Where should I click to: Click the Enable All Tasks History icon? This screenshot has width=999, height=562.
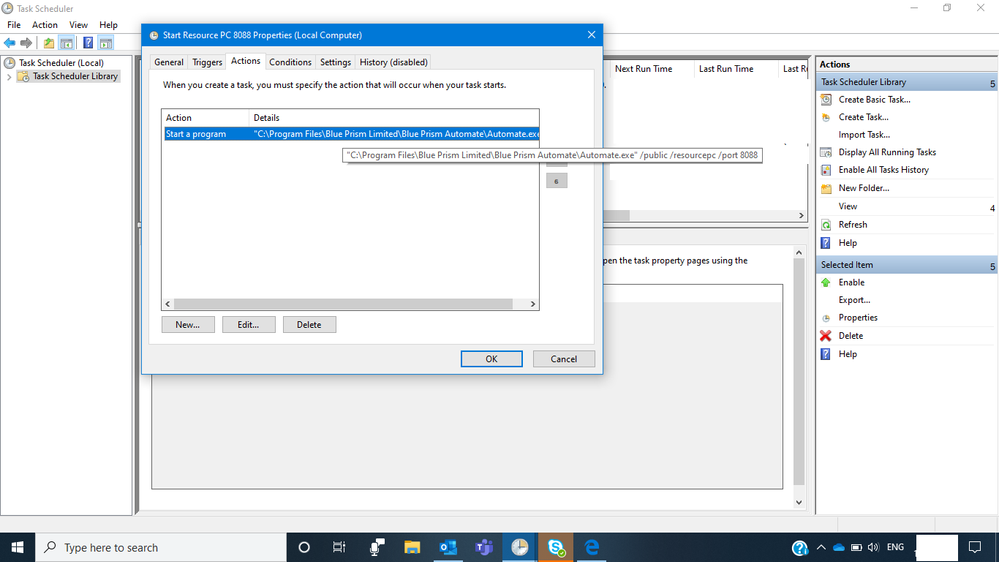pyautogui.click(x=826, y=170)
